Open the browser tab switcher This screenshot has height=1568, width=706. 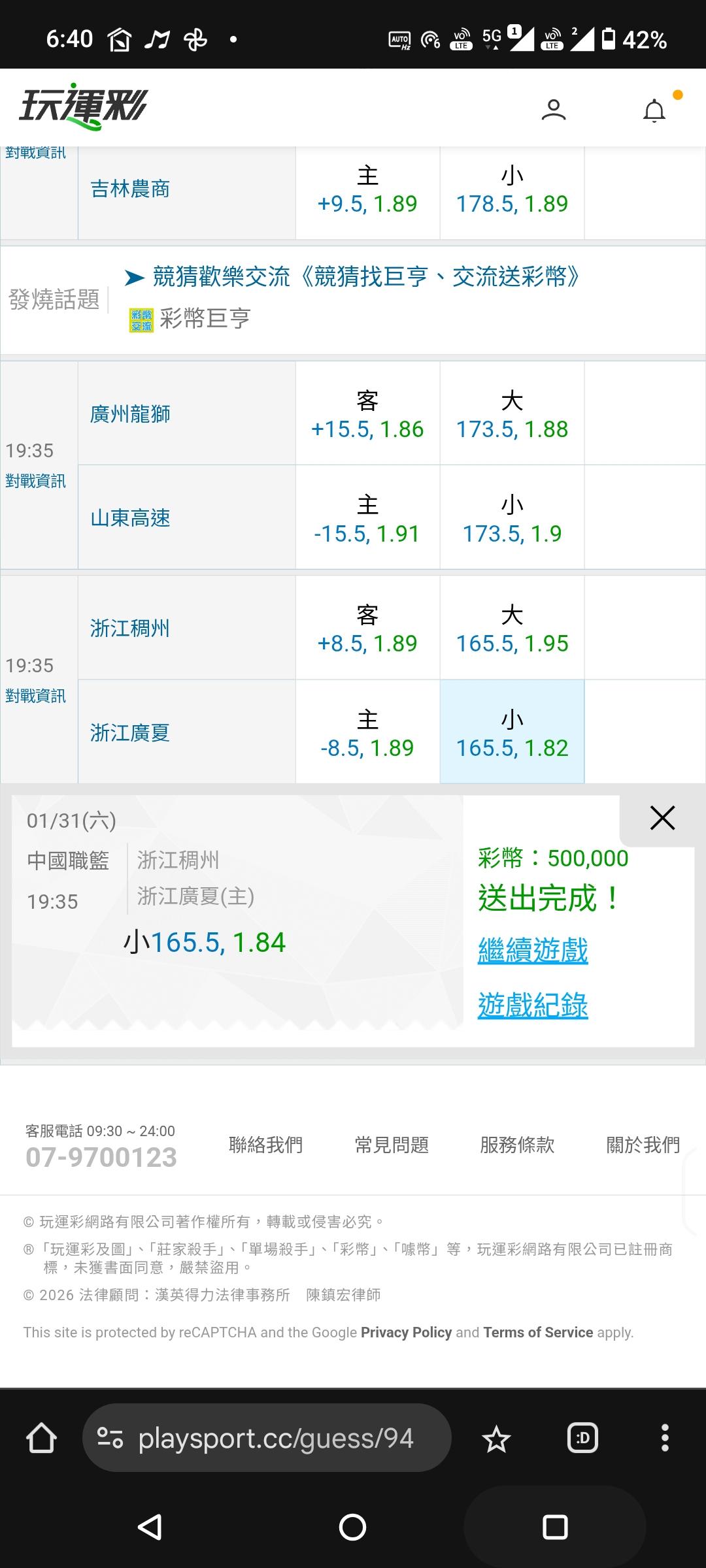[582, 1438]
